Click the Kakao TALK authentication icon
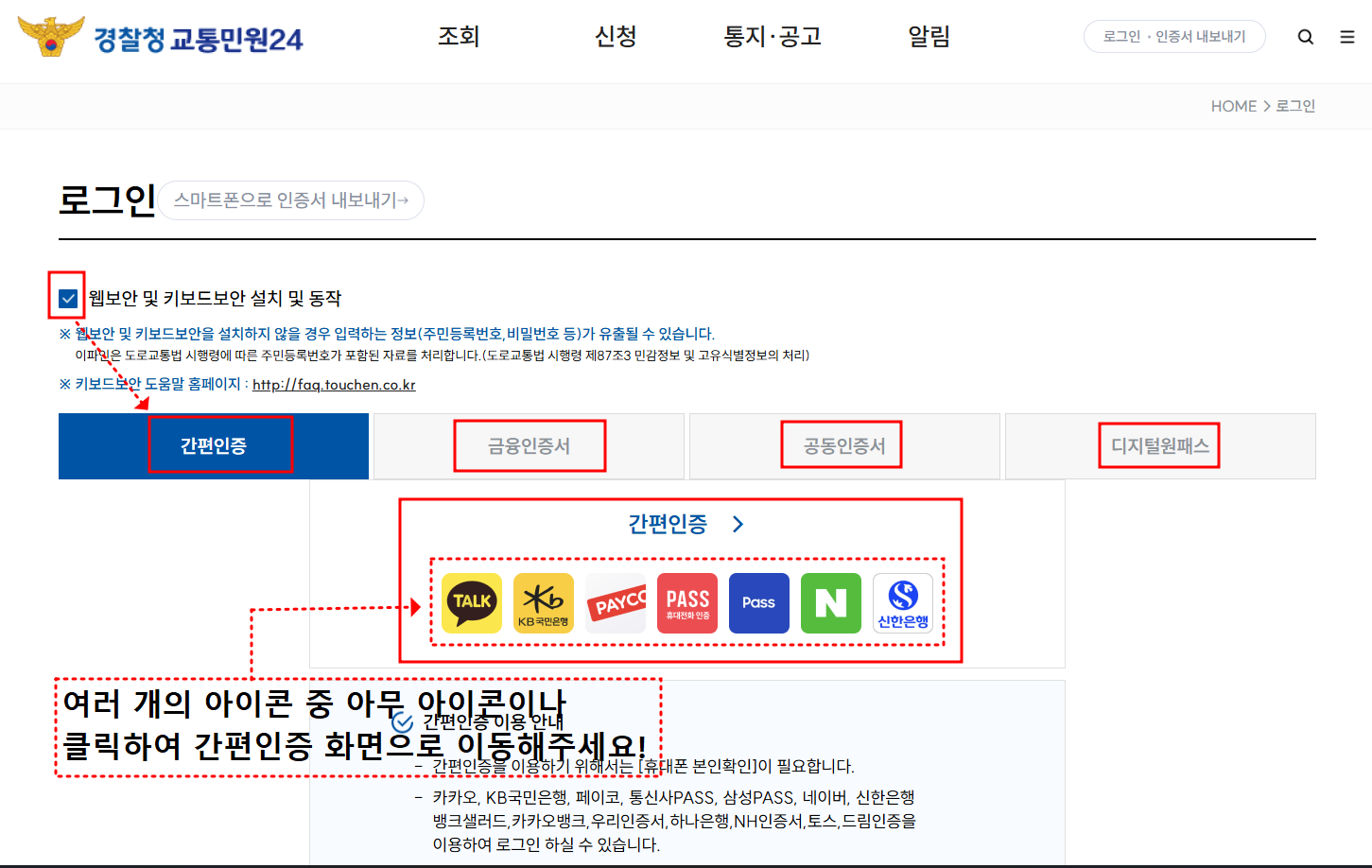Image resolution: width=1372 pixels, height=868 pixels. pos(472,602)
